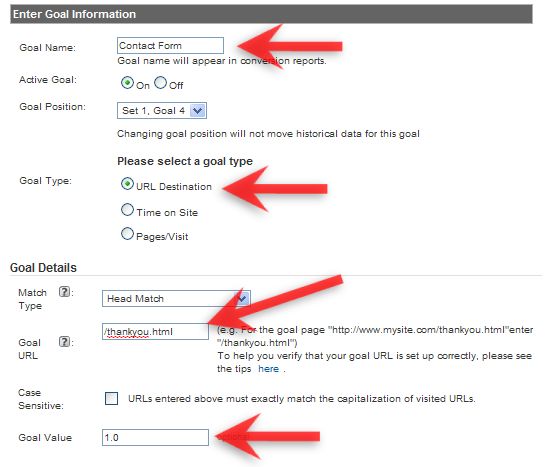The height and width of the screenshot is (467, 545).
Task: Choose the Pages/Visit goal type
Action: point(127,234)
